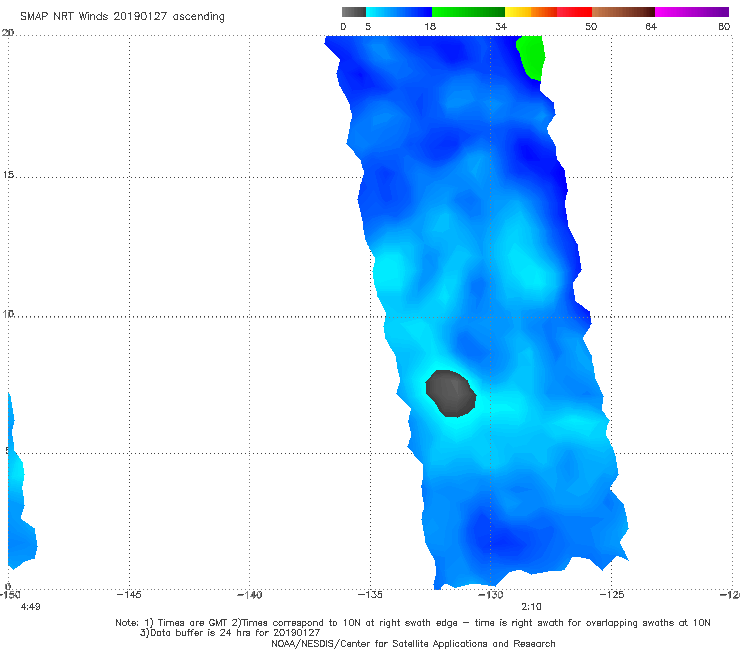Click the green high-wind patch at the swath top

coord(531,58)
